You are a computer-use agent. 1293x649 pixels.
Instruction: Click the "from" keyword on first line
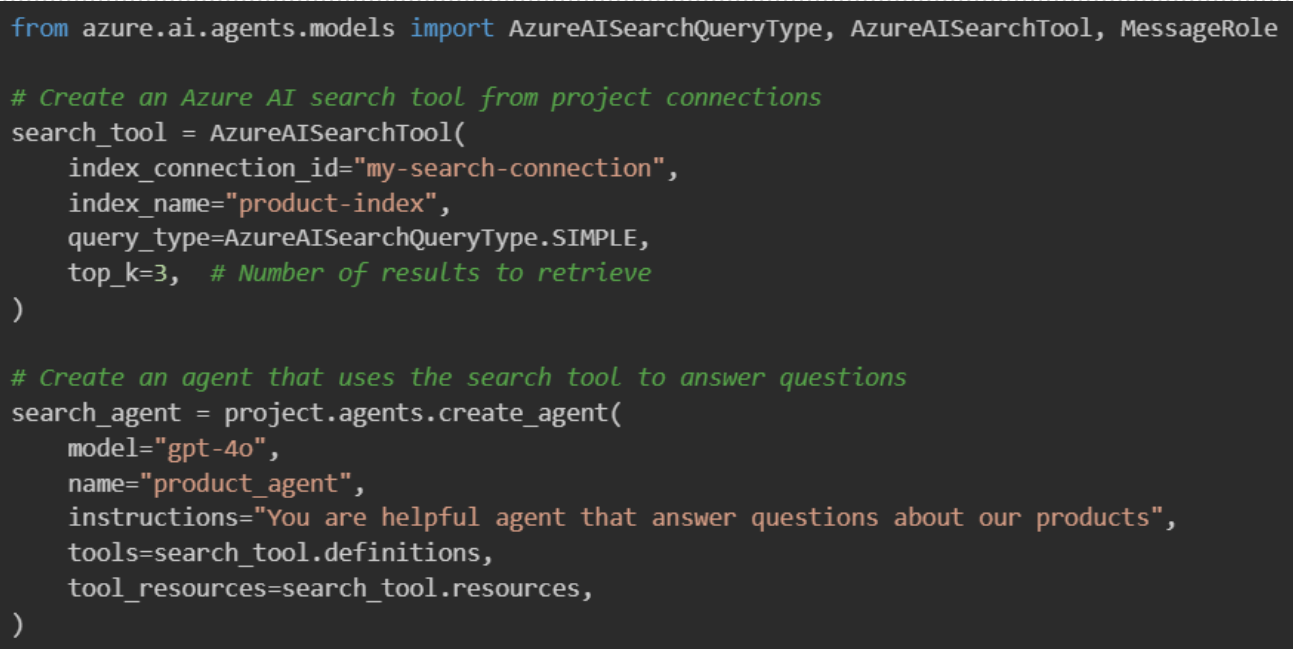pos(40,28)
